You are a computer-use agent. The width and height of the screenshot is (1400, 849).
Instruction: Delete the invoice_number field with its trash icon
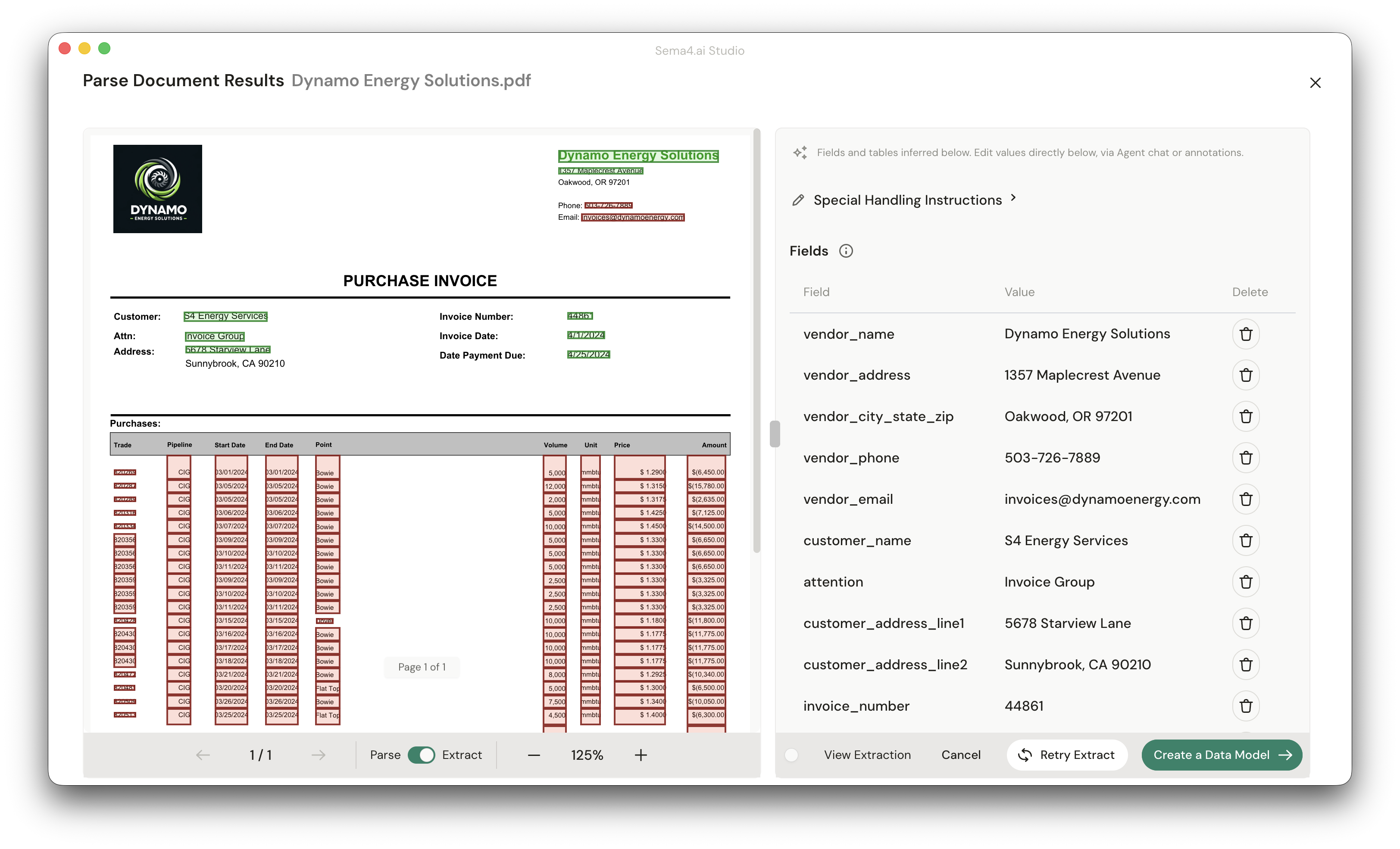tap(1246, 706)
